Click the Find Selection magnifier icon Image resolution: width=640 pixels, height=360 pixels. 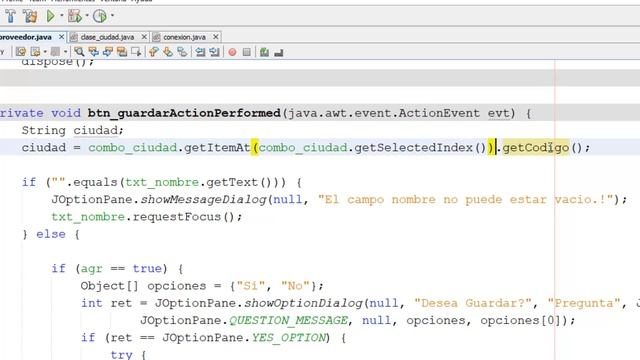(x=79, y=52)
